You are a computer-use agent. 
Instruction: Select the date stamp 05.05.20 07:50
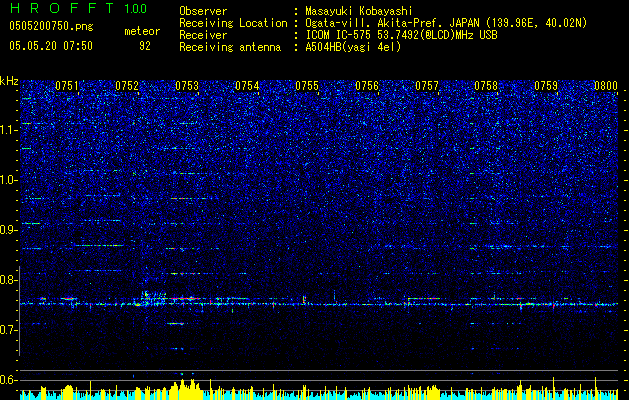pyautogui.click(x=51, y=46)
